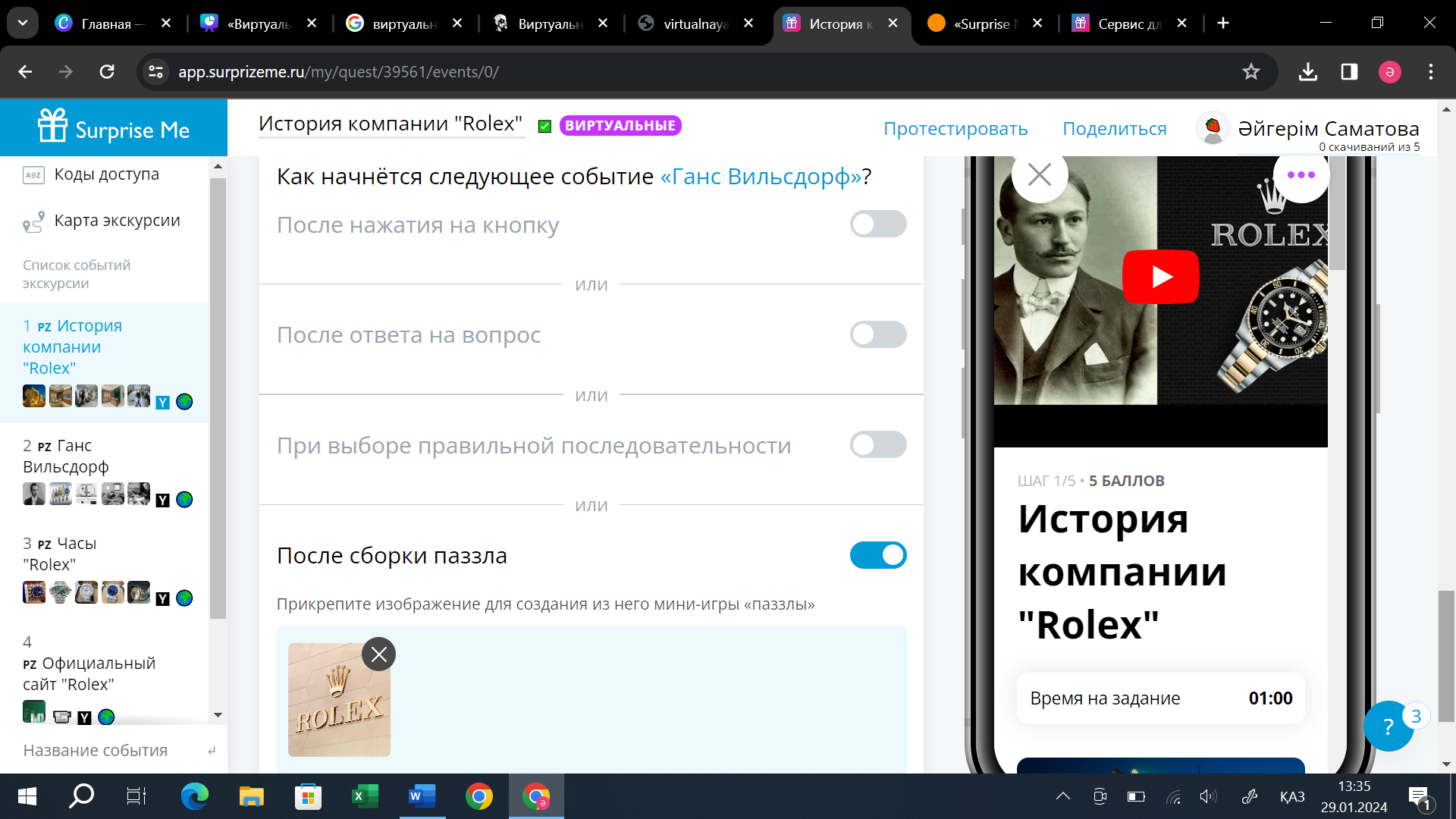
Task: Play the YouTube video in preview
Action: pyautogui.click(x=1160, y=277)
